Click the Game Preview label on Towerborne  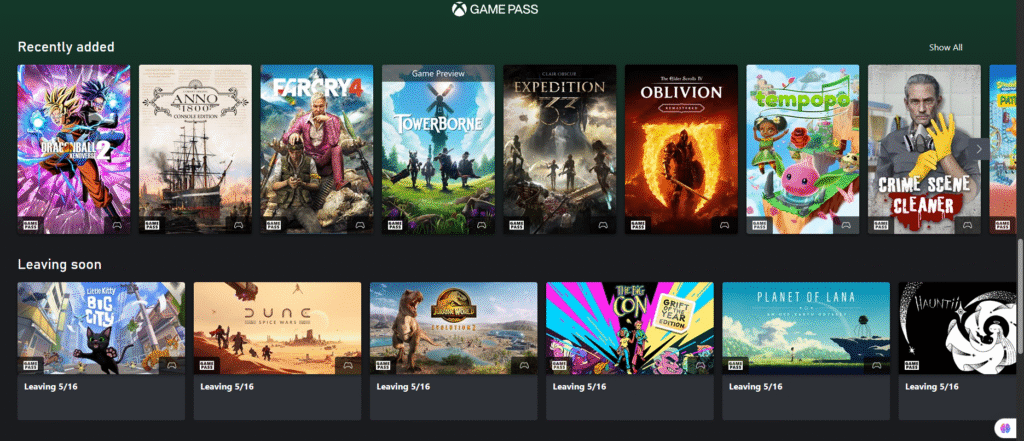[438, 74]
